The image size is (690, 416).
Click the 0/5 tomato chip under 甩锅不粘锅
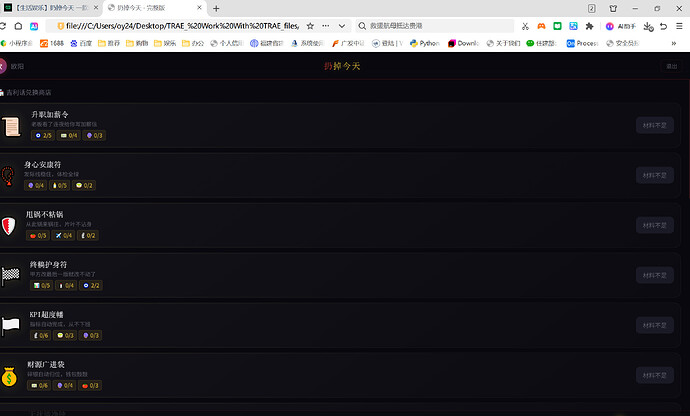click(x=38, y=236)
